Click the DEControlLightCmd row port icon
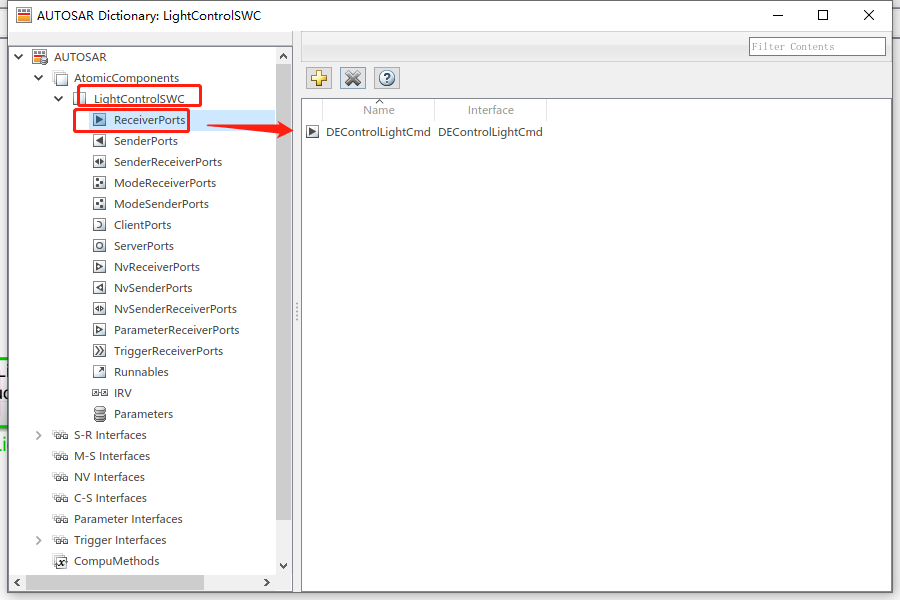Screen dimensions: 900x600 (312, 132)
